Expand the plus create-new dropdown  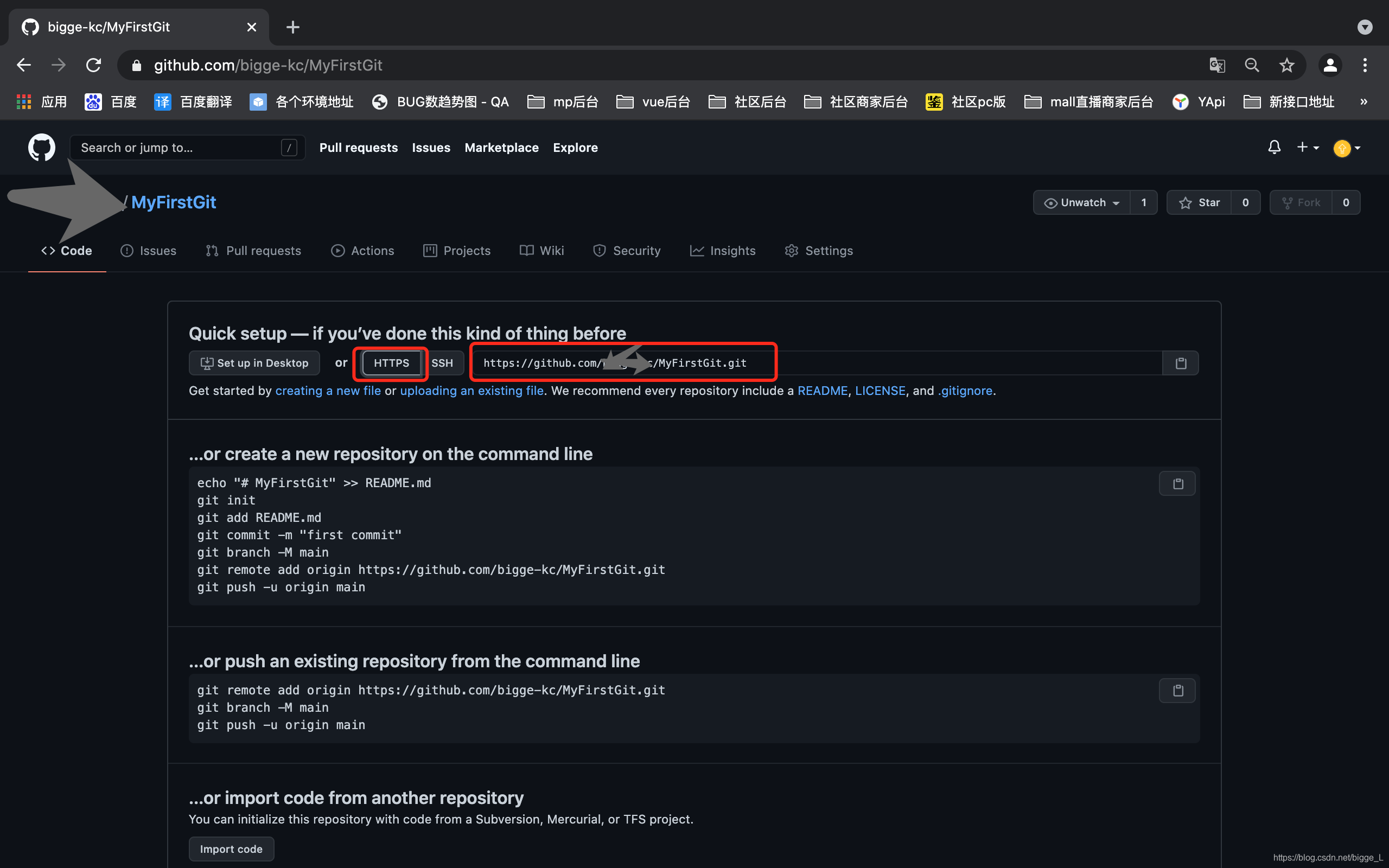click(x=1308, y=148)
